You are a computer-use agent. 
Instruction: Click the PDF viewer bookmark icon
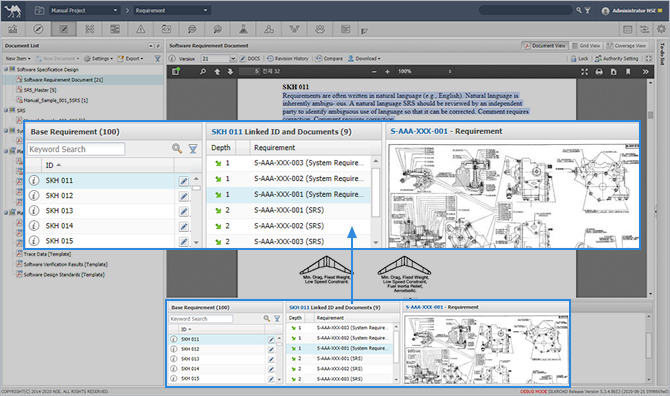[628, 72]
